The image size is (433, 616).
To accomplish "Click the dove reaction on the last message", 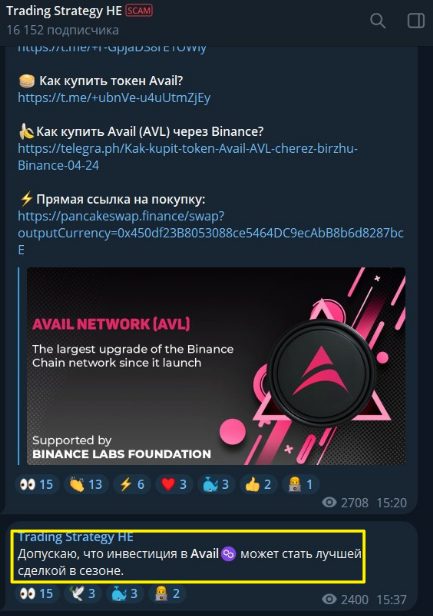I will coord(82,593).
